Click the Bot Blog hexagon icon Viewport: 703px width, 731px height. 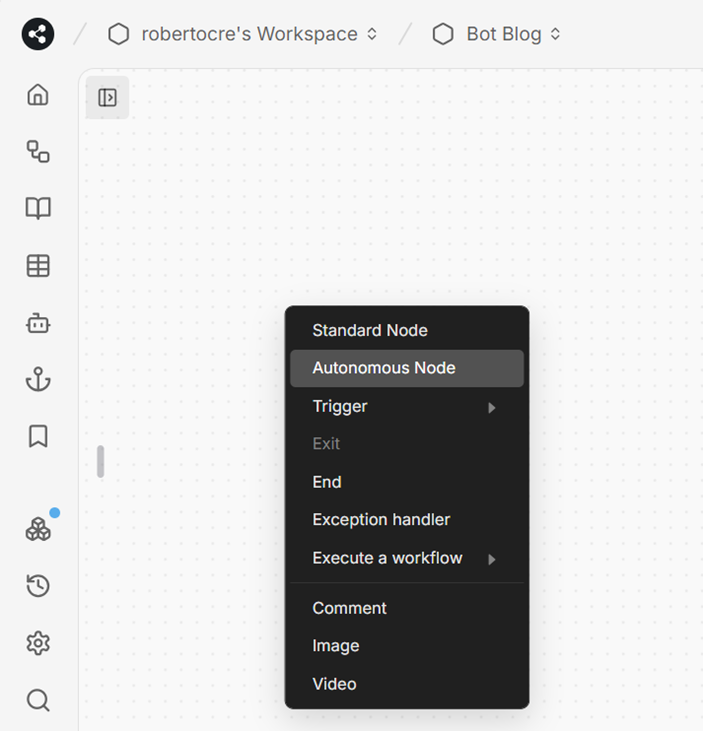click(443, 34)
